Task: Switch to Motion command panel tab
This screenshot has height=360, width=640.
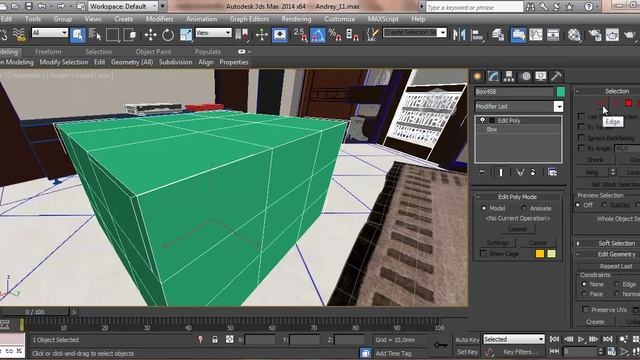Action: coord(526,76)
